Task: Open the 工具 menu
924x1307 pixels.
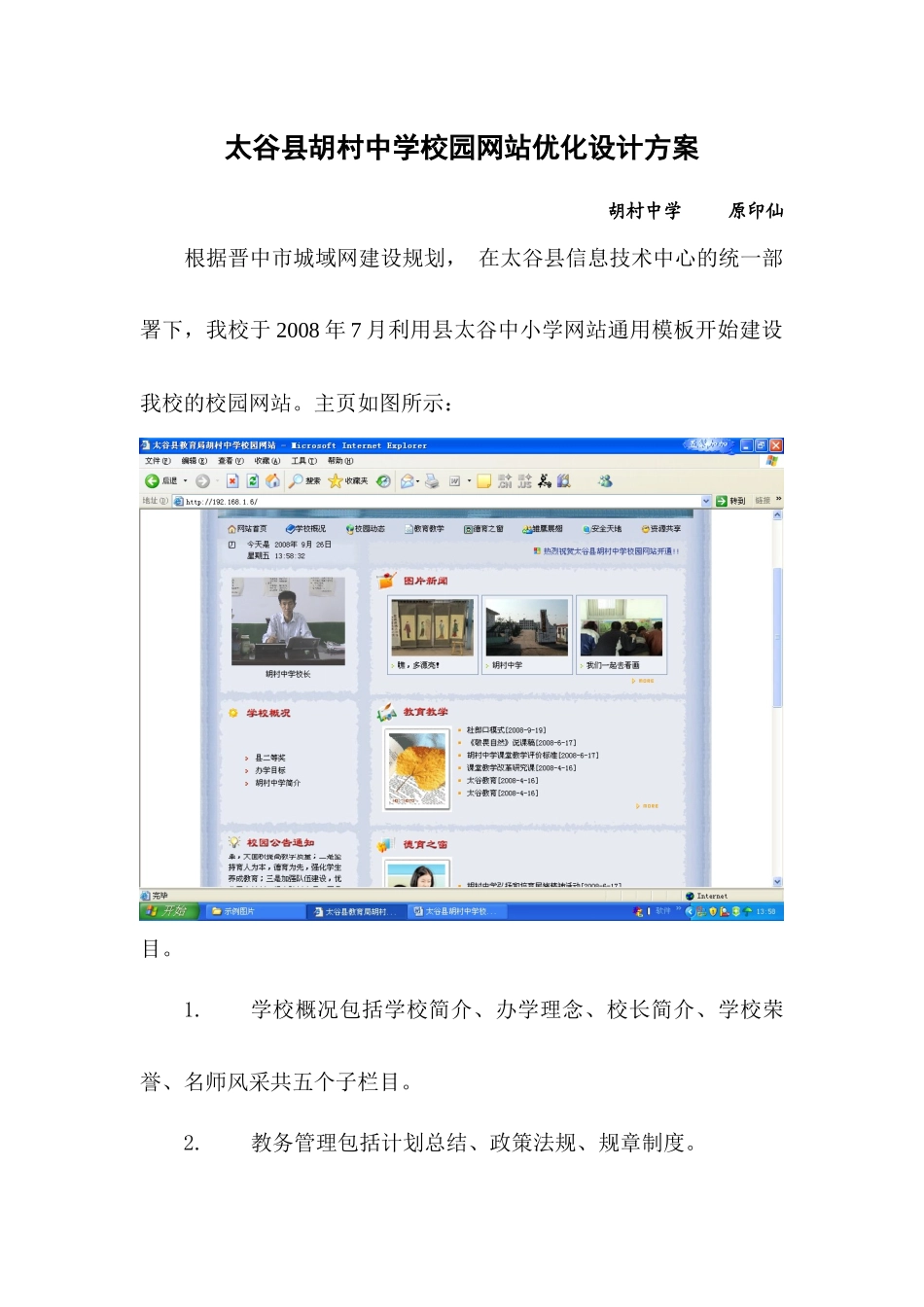Action: point(304,461)
